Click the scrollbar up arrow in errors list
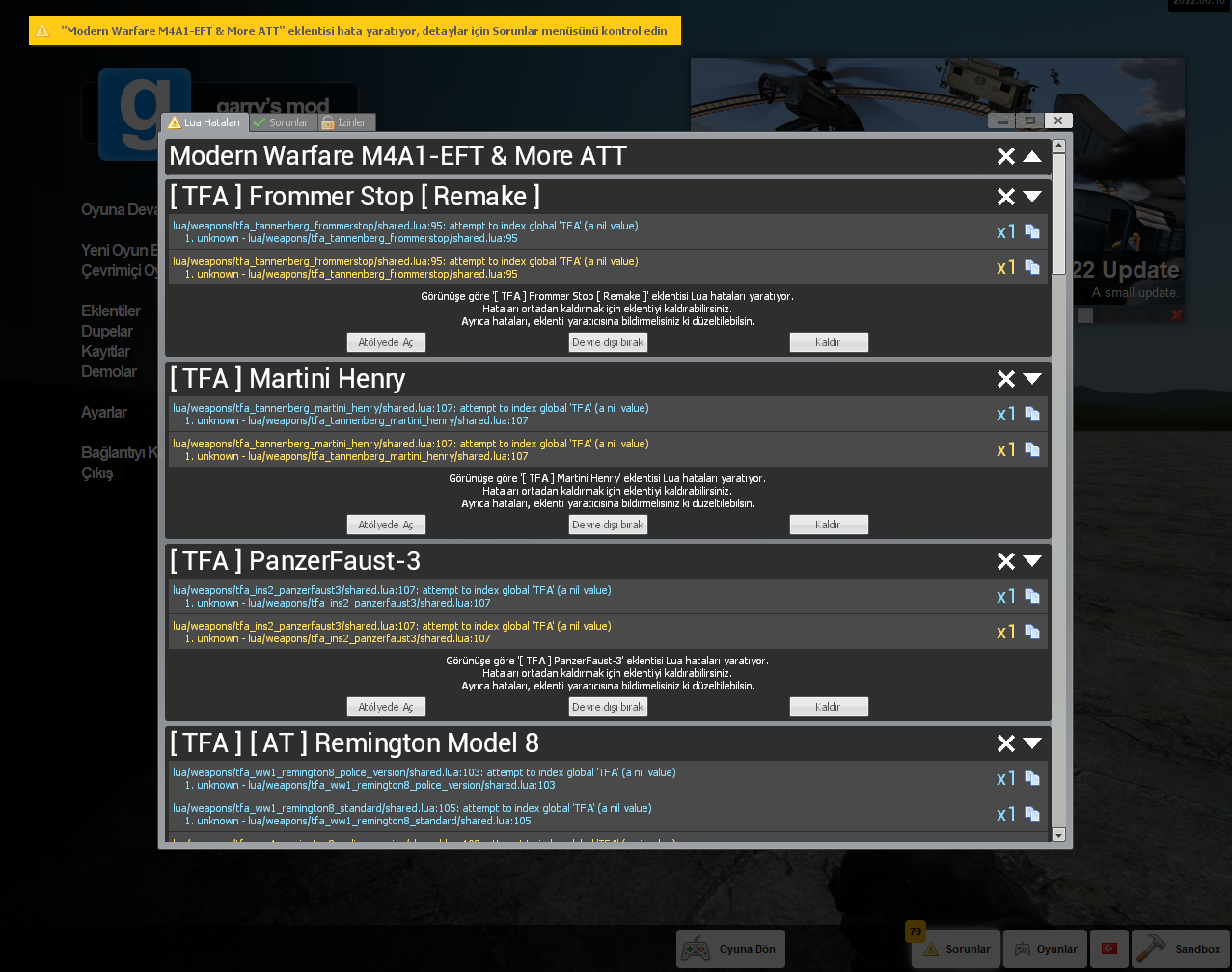The height and width of the screenshot is (972, 1232). tap(1058, 146)
